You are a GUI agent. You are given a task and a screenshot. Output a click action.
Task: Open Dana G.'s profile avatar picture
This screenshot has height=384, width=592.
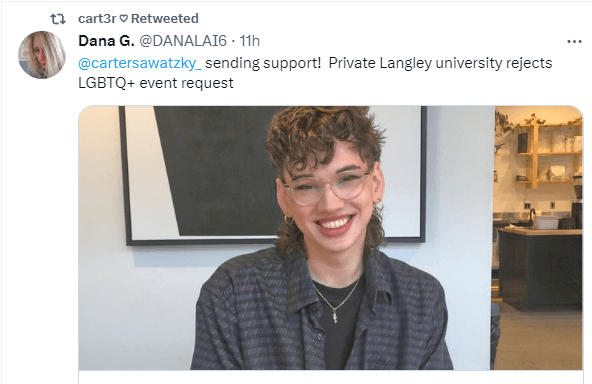pyautogui.click(x=42, y=55)
